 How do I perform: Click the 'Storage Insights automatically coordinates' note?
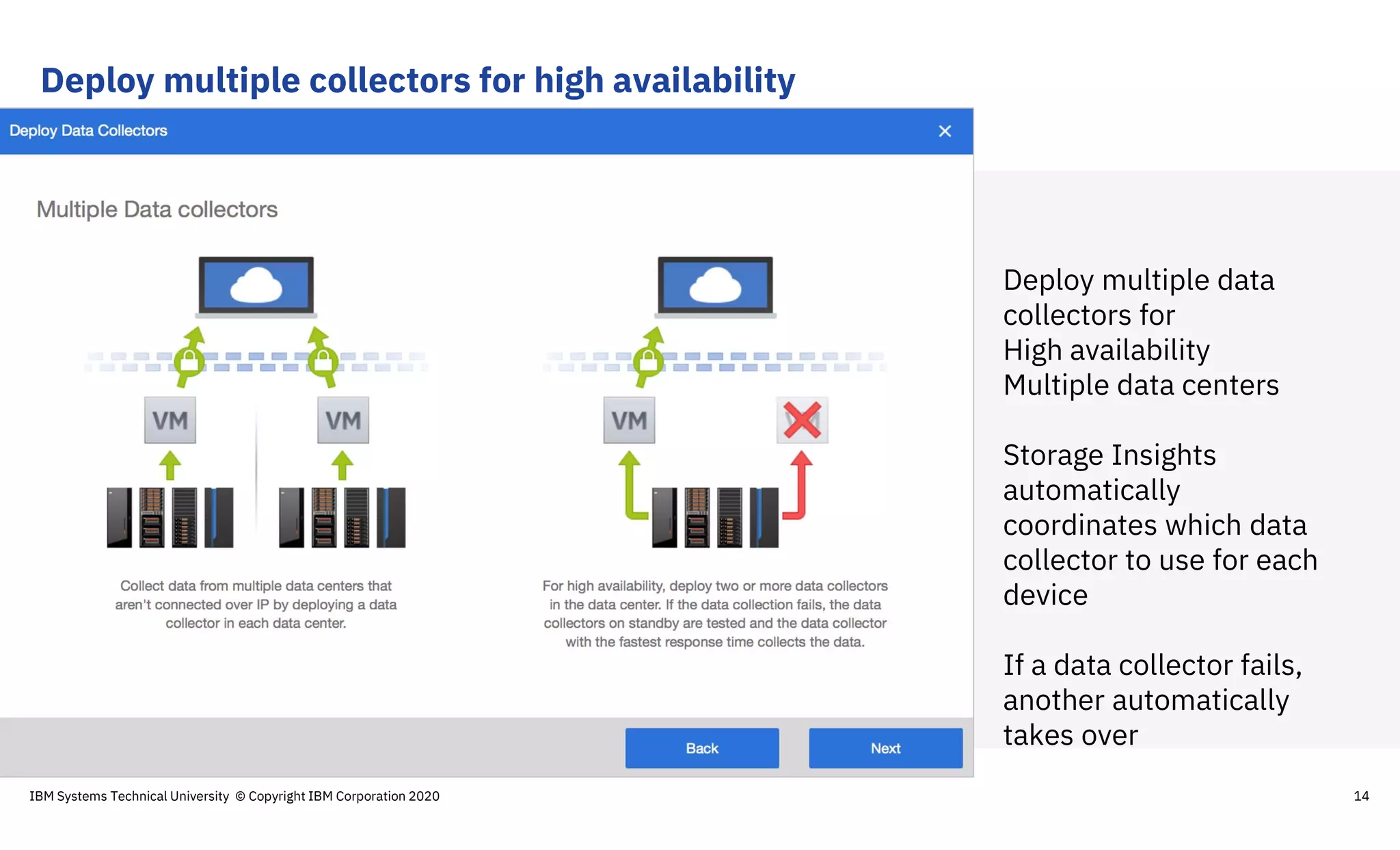tap(1159, 524)
